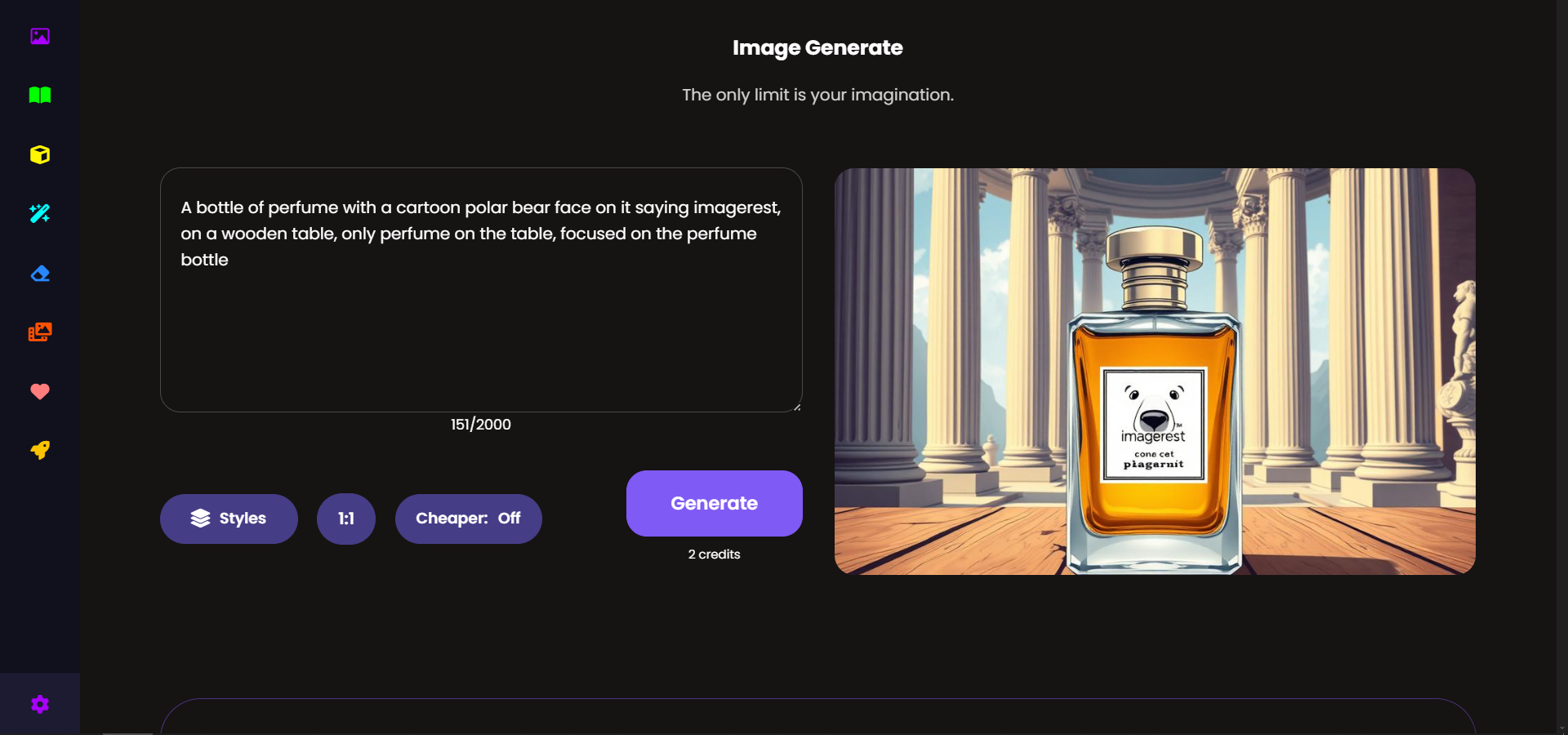Click the Image Generate heading
This screenshot has height=735, width=1568.
(x=817, y=48)
